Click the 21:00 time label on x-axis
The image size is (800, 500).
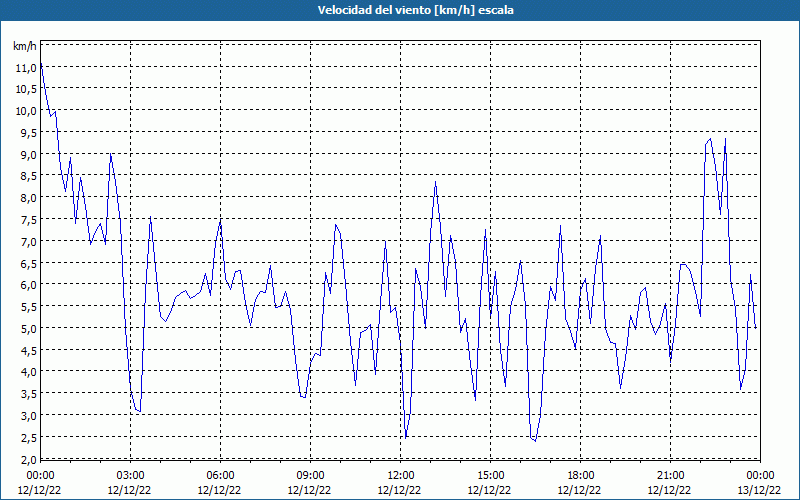click(x=670, y=476)
